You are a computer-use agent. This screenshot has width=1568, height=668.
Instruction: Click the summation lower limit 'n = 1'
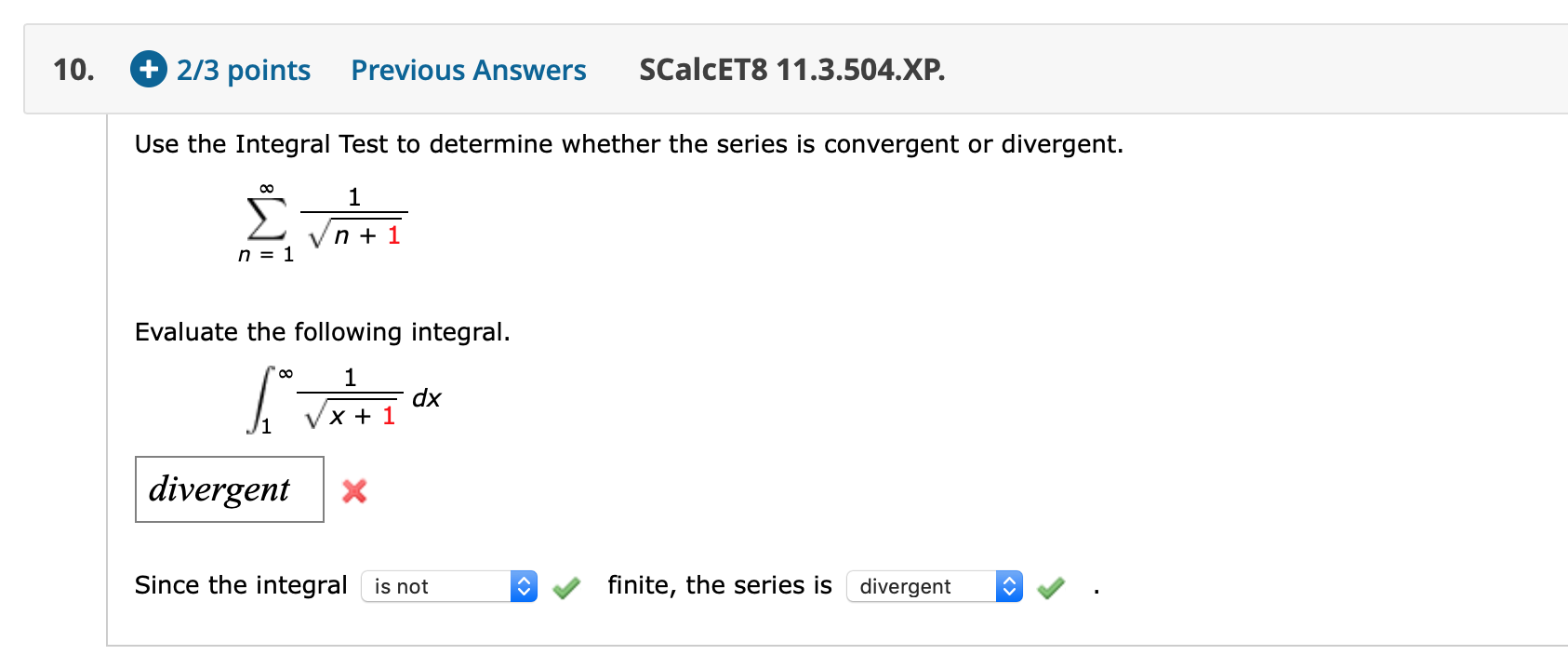point(265,254)
